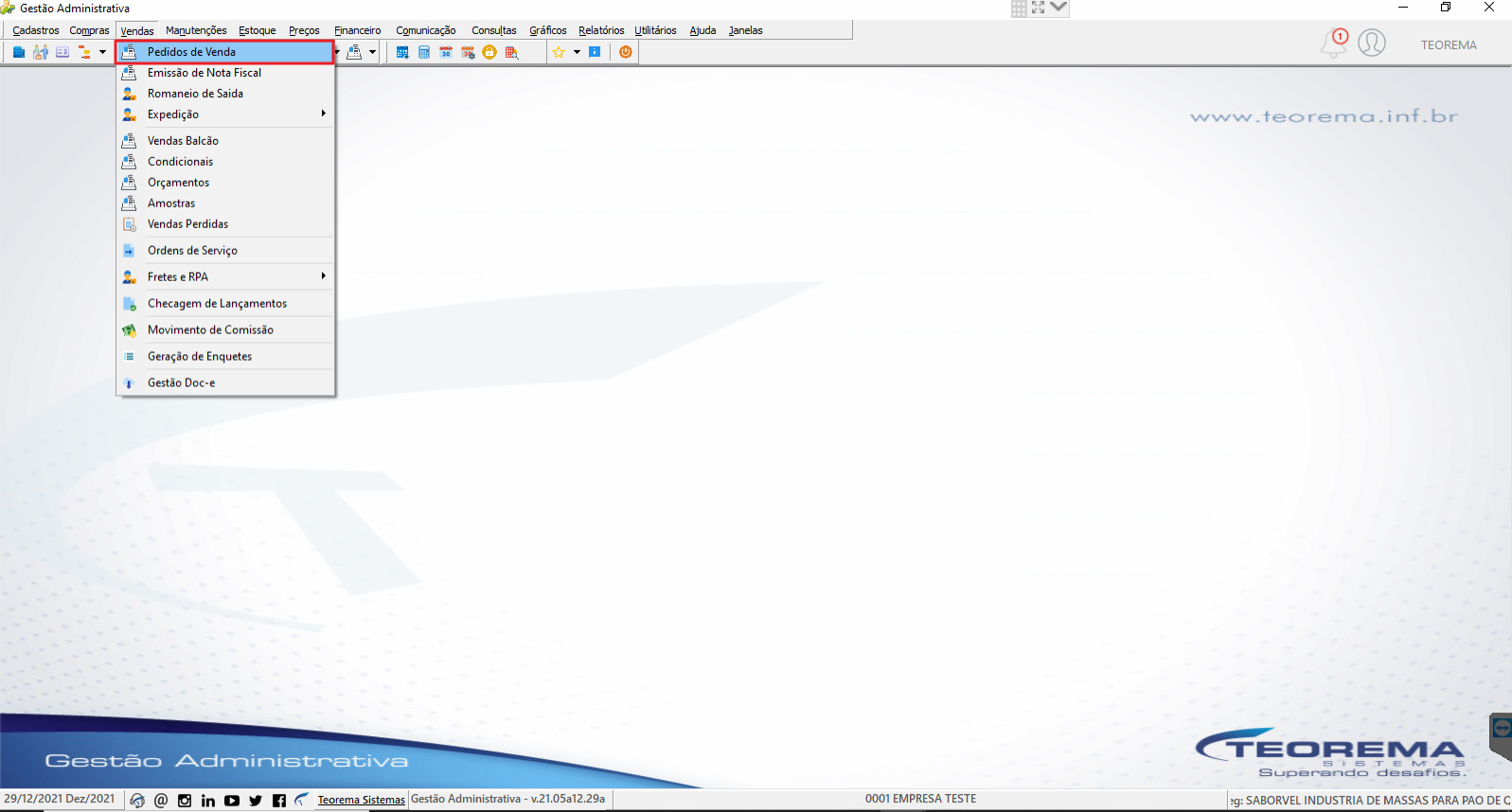The width and height of the screenshot is (1512, 812).
Task: Open the Preços menu
Action: [x=304, y=30]
